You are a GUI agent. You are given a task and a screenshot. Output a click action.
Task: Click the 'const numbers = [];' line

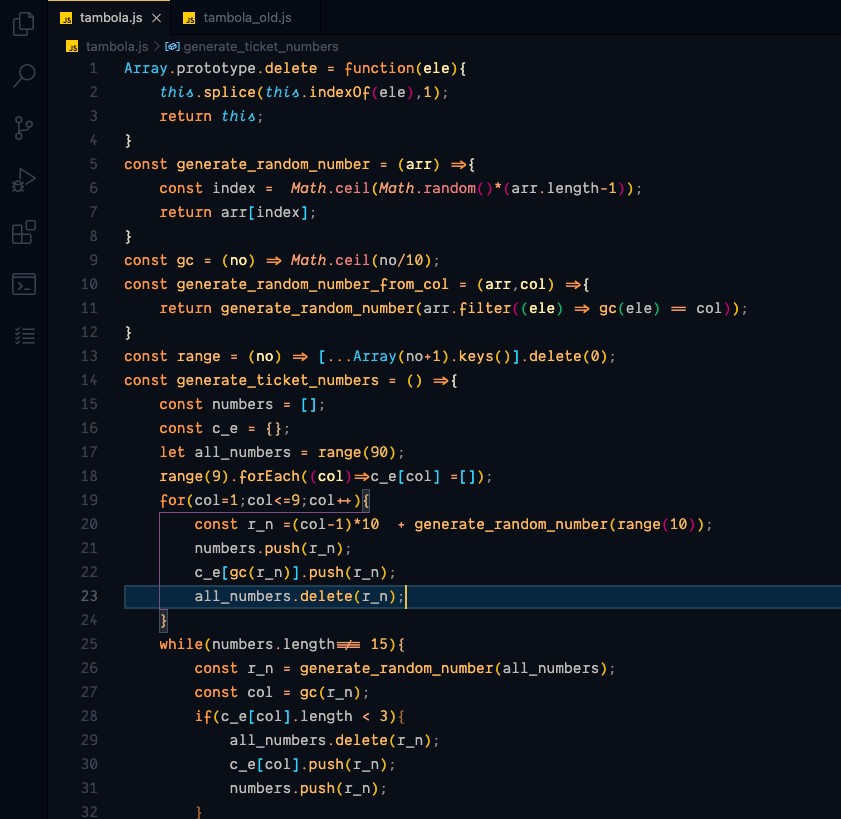[x=242, y=404]
